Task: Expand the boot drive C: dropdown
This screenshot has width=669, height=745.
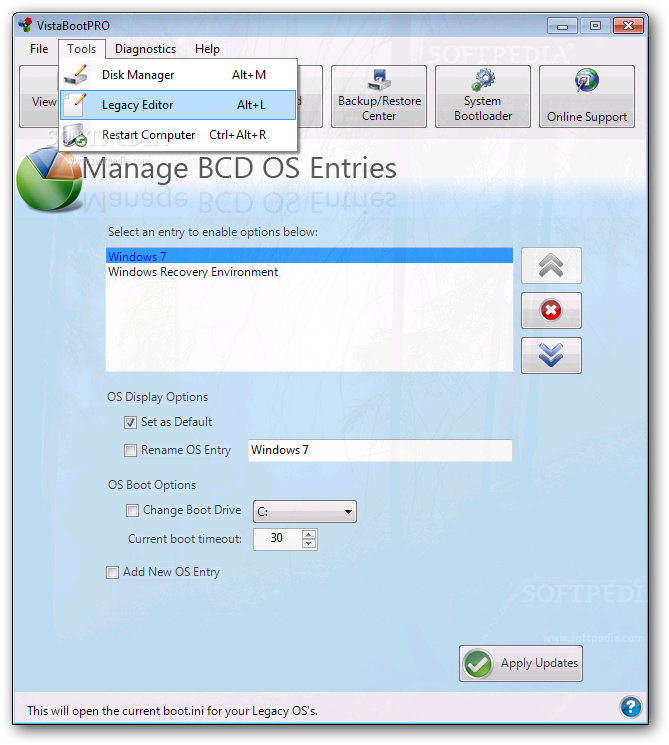Action: (348, 512)
